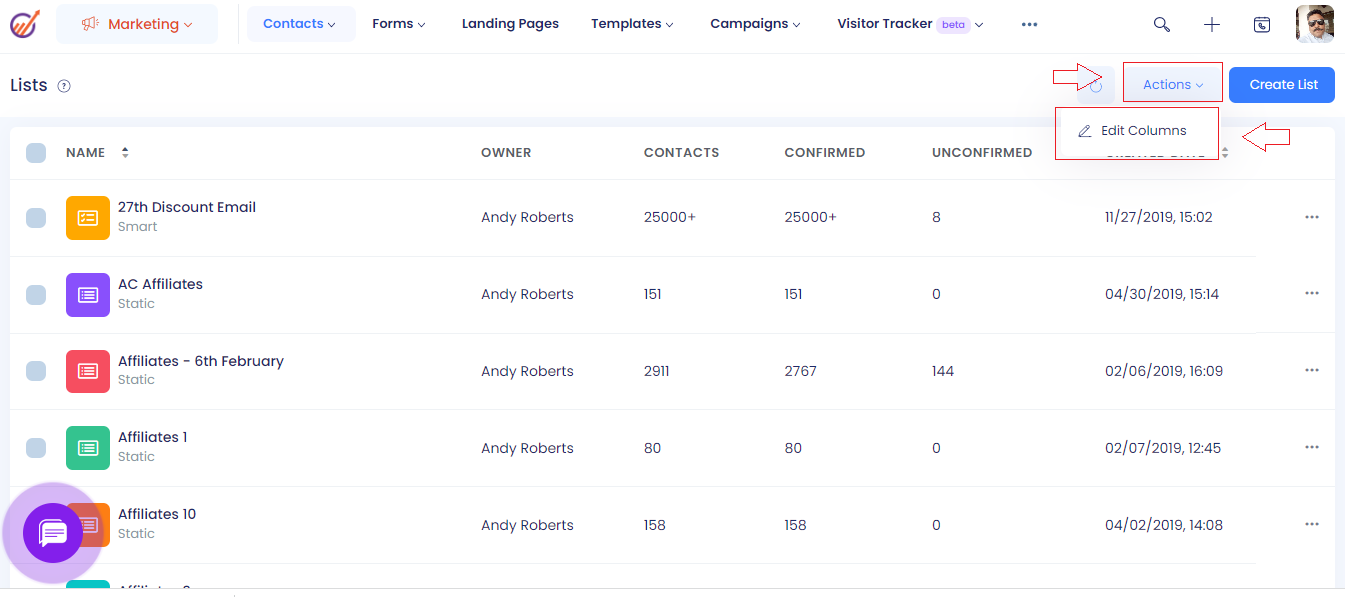This screenshot has width=1345, height=597.
Task: Check the 27th Discount Email row
Action: [36, 218]
